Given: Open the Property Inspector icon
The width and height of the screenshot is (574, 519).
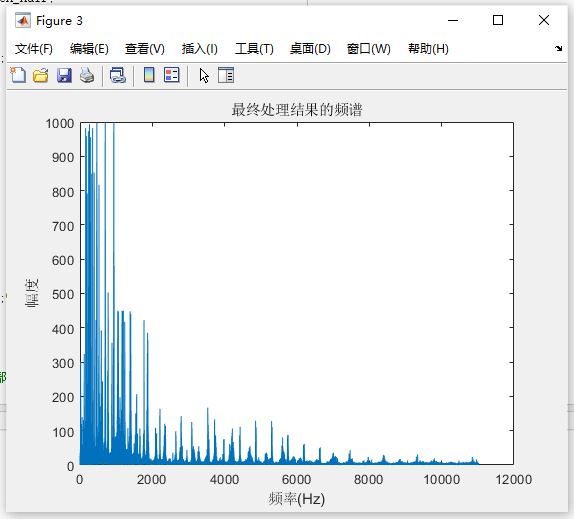Looking at the screenshot, I should pyautogui.click(x=226, y=75).
